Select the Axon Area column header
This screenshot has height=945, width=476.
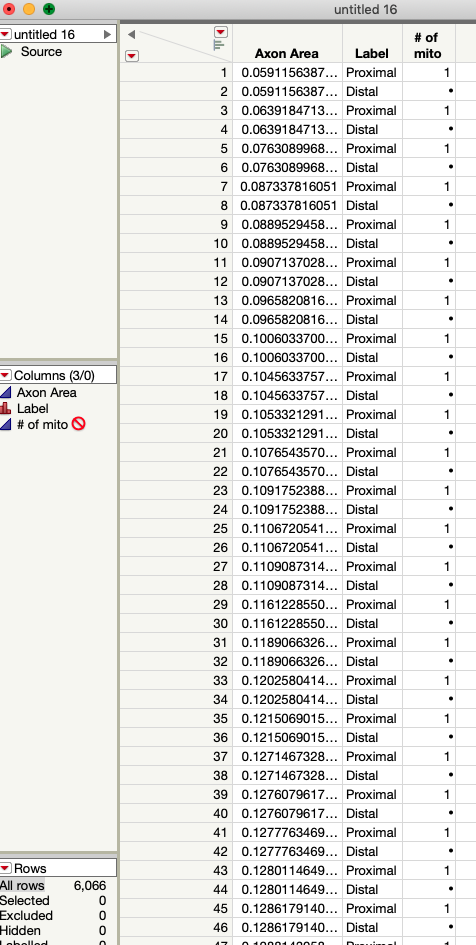pos(287,53)
